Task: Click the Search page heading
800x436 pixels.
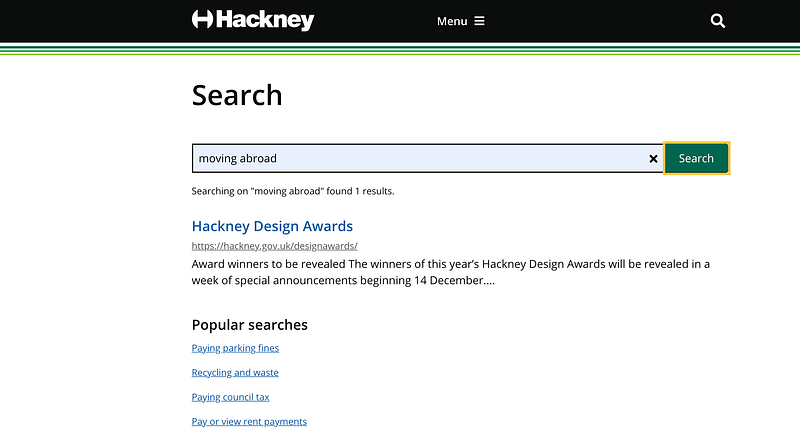Action: pyautogui.click(x=237, y=95)
